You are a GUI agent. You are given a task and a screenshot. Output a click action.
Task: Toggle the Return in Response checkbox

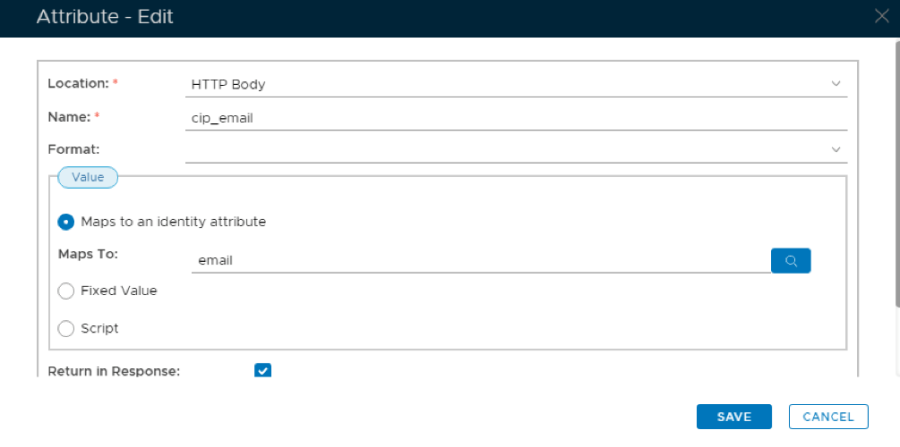pos(263,371)
